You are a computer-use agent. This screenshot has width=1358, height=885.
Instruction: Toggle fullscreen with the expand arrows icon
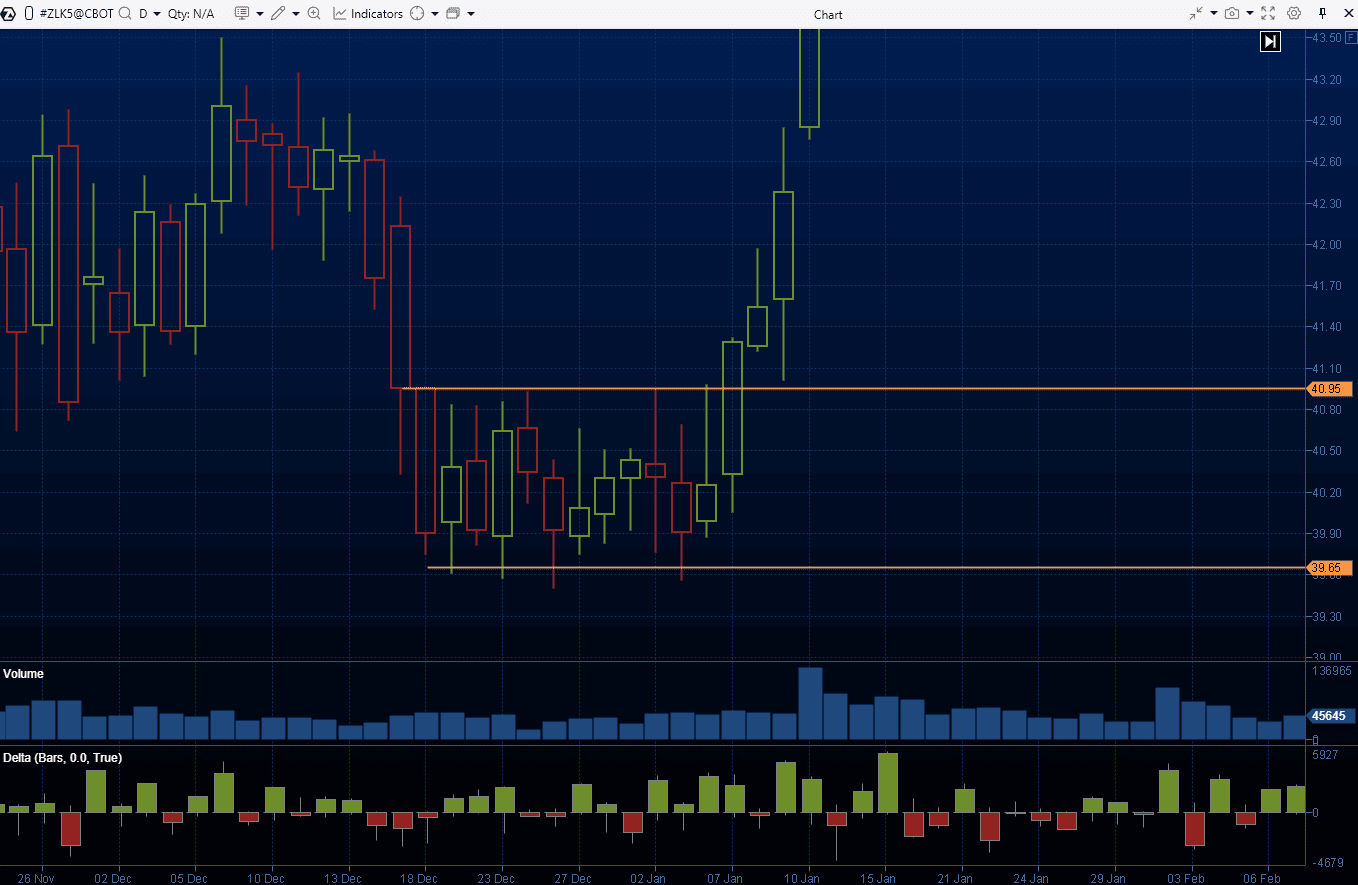[x=1268, y=13]
